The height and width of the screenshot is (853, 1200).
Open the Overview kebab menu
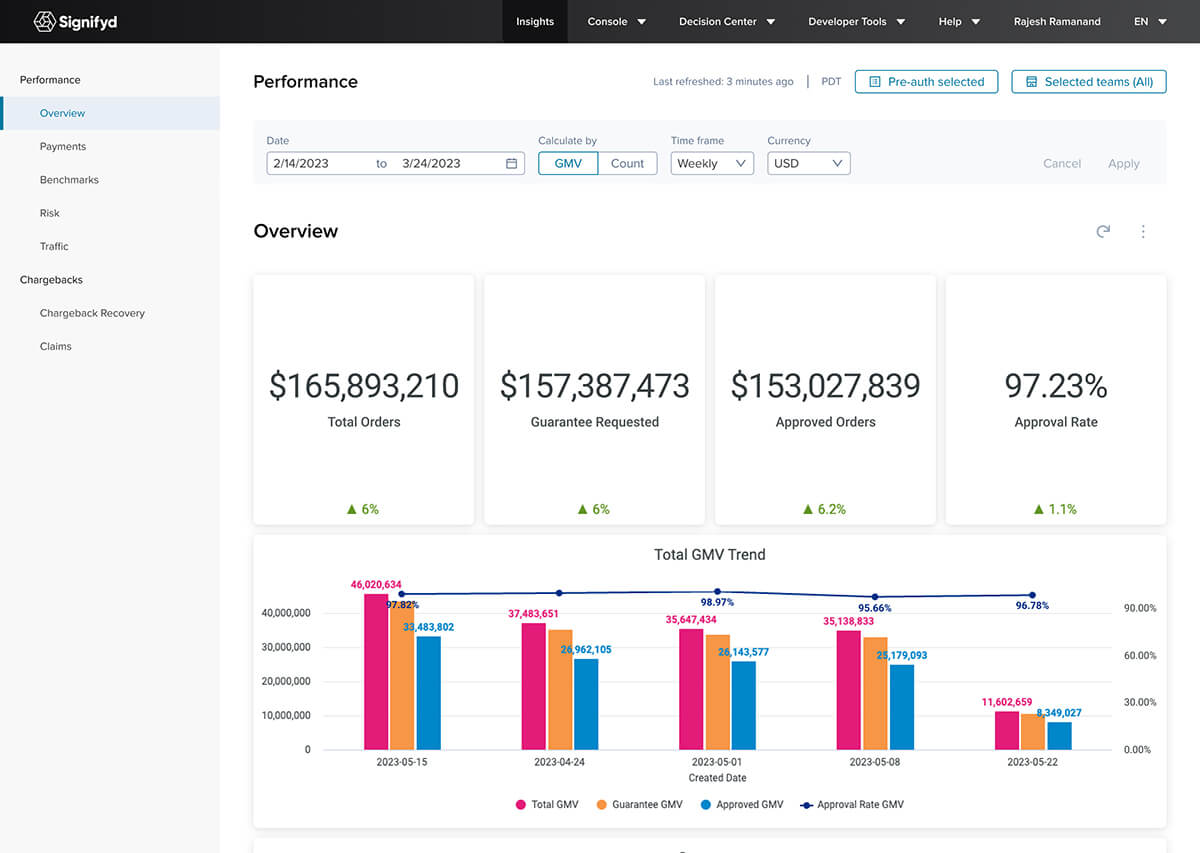[1143, 231]
